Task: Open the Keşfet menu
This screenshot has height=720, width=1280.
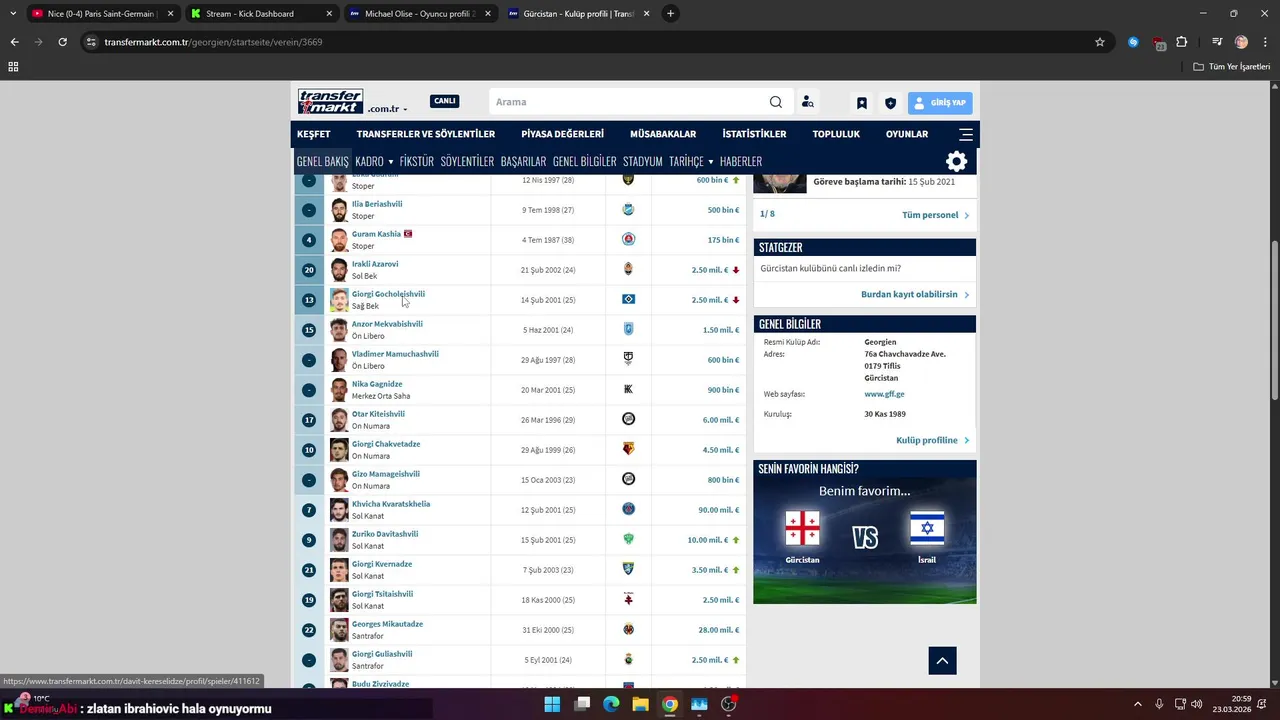Action: [x=313, y=134]
